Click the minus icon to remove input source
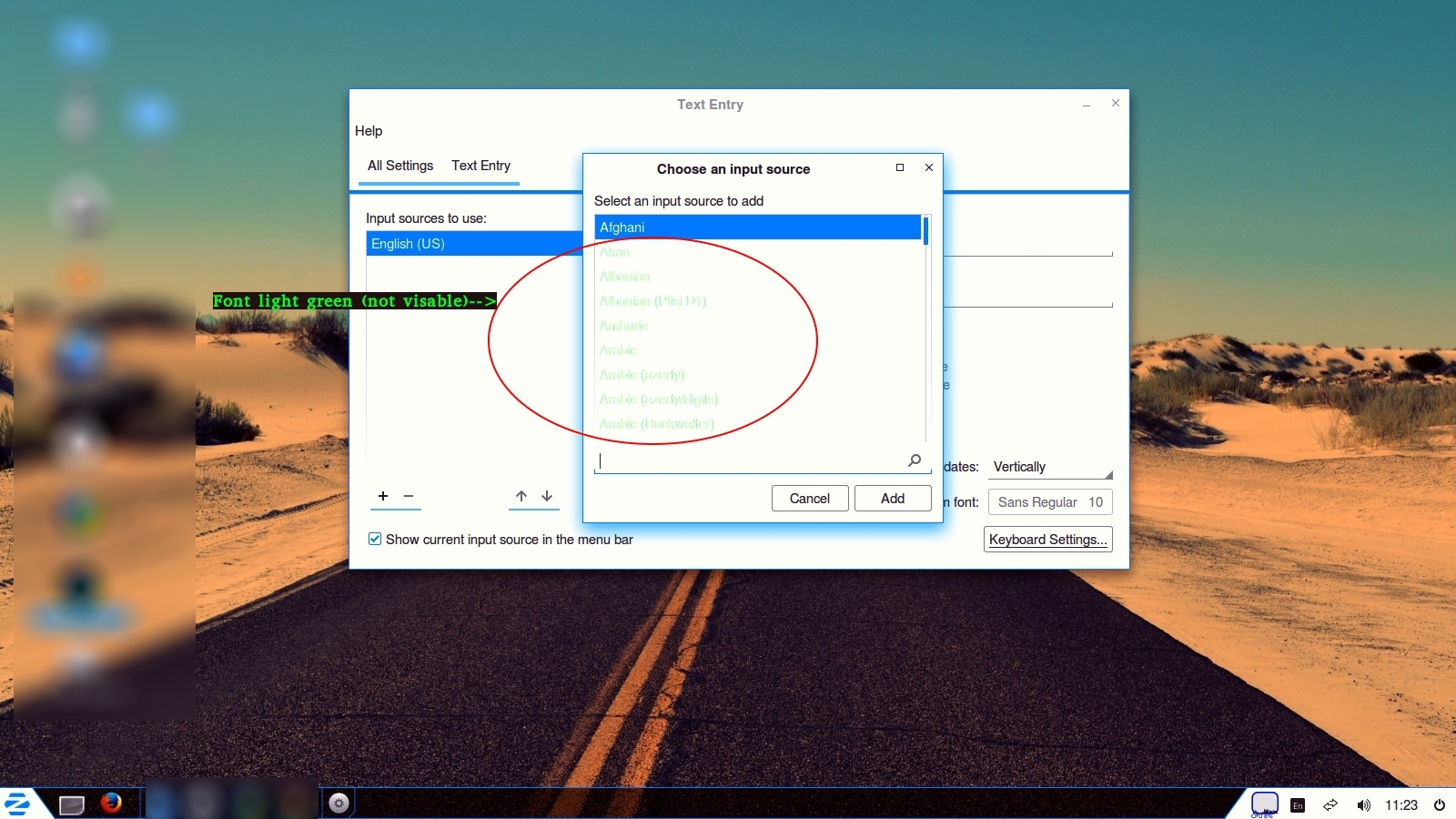The image size is (1456, 819). tap(409, 496)
